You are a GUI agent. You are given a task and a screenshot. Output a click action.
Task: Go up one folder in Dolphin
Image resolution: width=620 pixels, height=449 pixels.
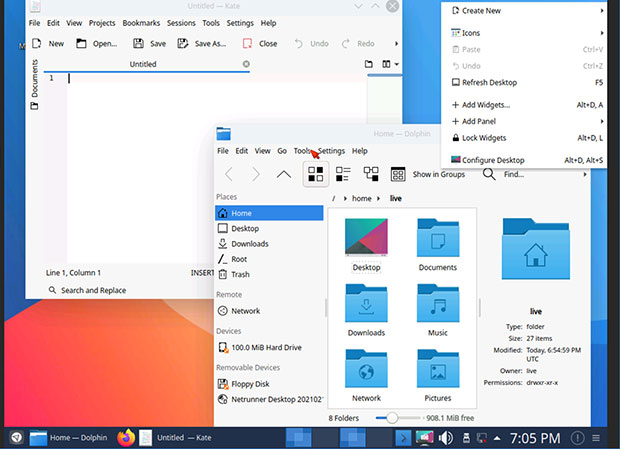click(x=284, y=174)
